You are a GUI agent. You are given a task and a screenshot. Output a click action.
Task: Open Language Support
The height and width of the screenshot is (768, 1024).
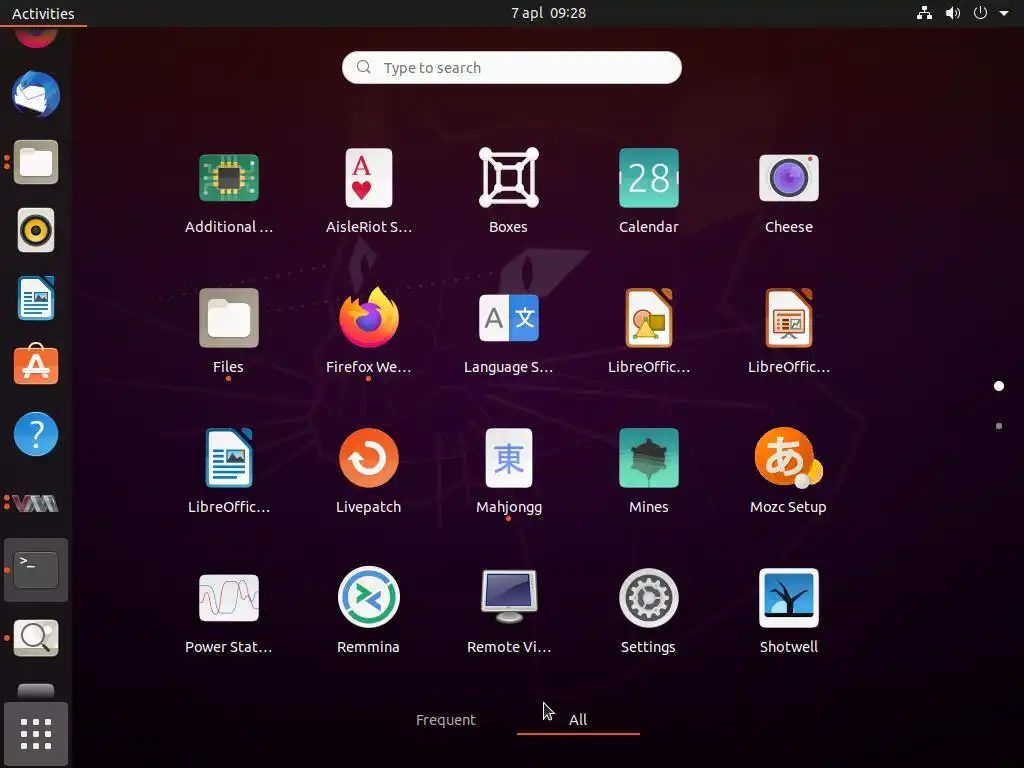509,318
